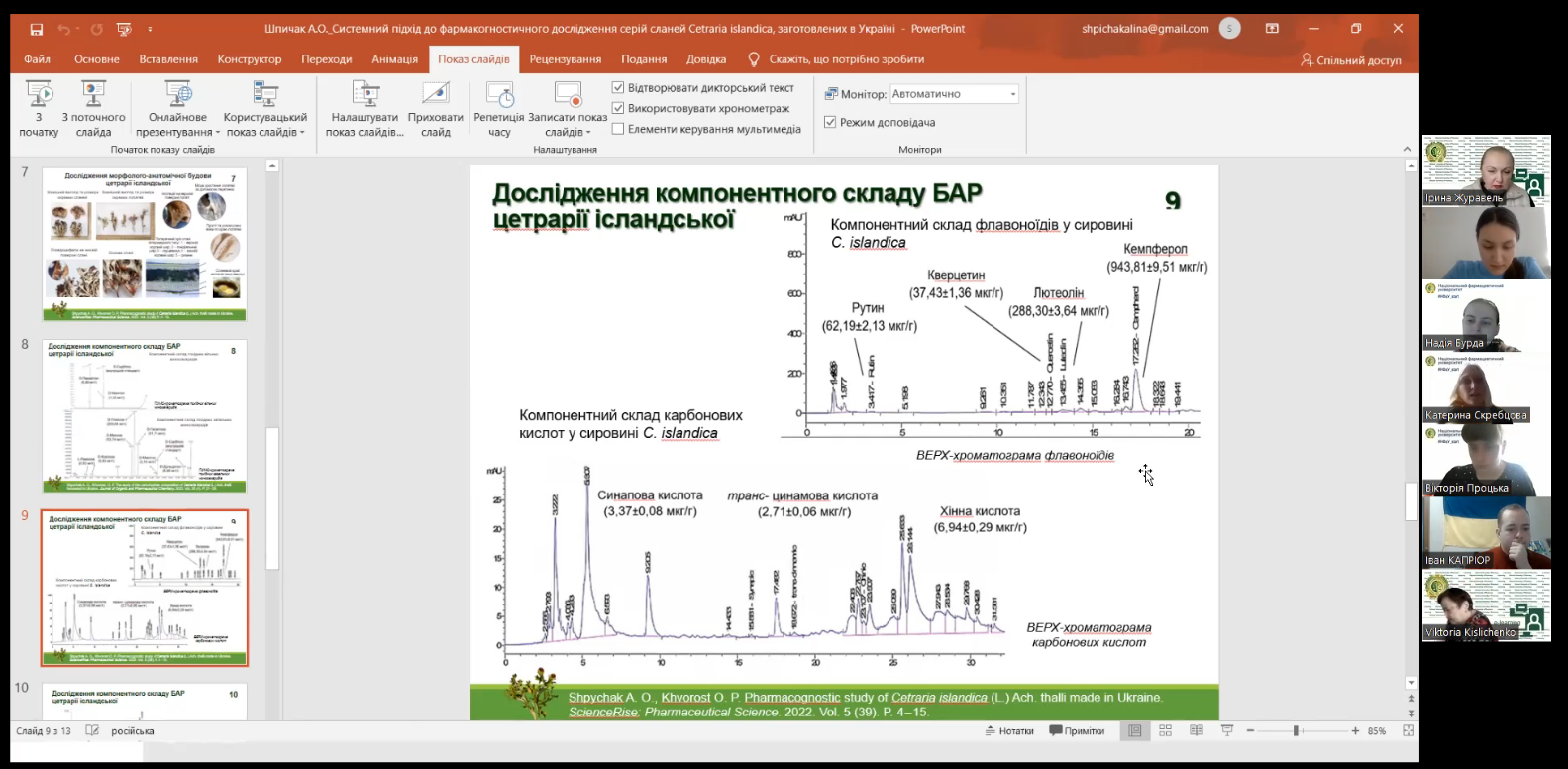Click editing area scroll-up arrow
This screenshot has width=1568, height=769.
(x=1411, y=165)
